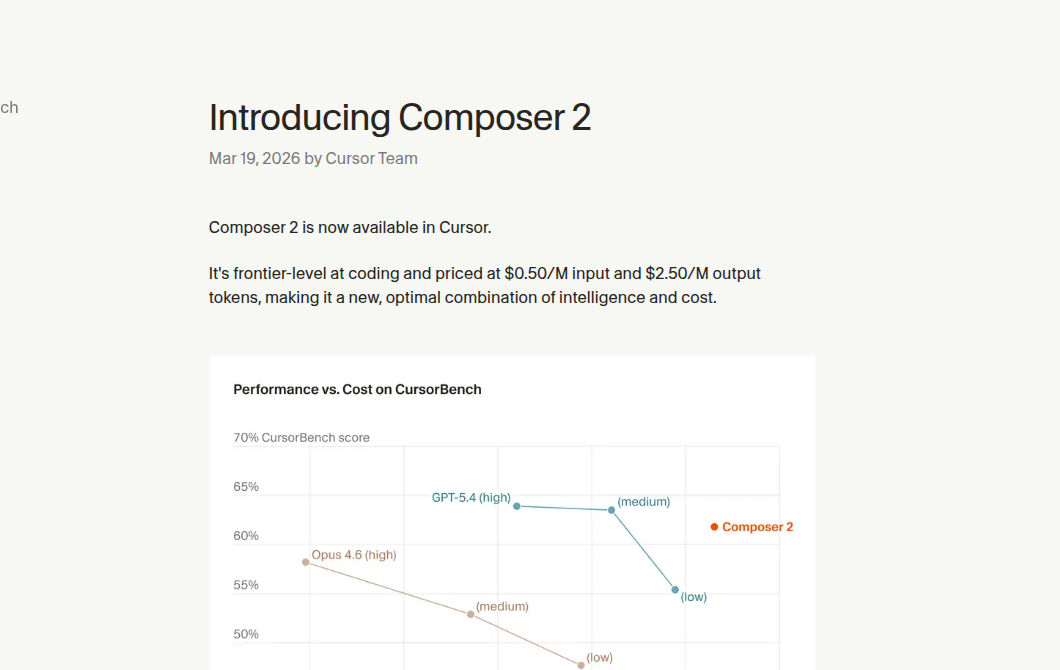Click the paragraph about $0.50/M input pricing
Image resolution: width=1060 pixels, height=670 pixels.
[485, 285]
